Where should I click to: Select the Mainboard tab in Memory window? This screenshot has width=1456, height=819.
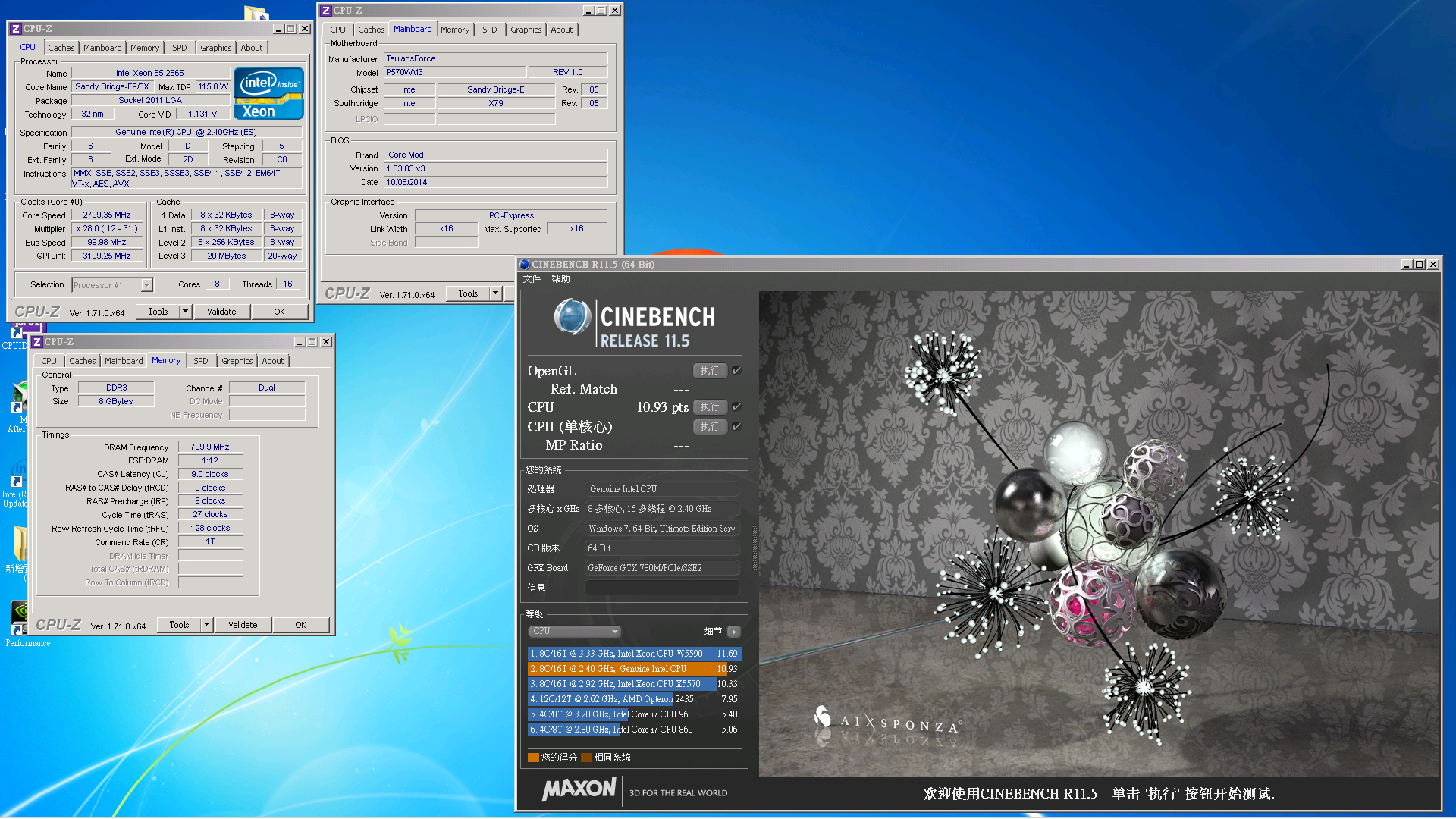click(x=124, y=361)
